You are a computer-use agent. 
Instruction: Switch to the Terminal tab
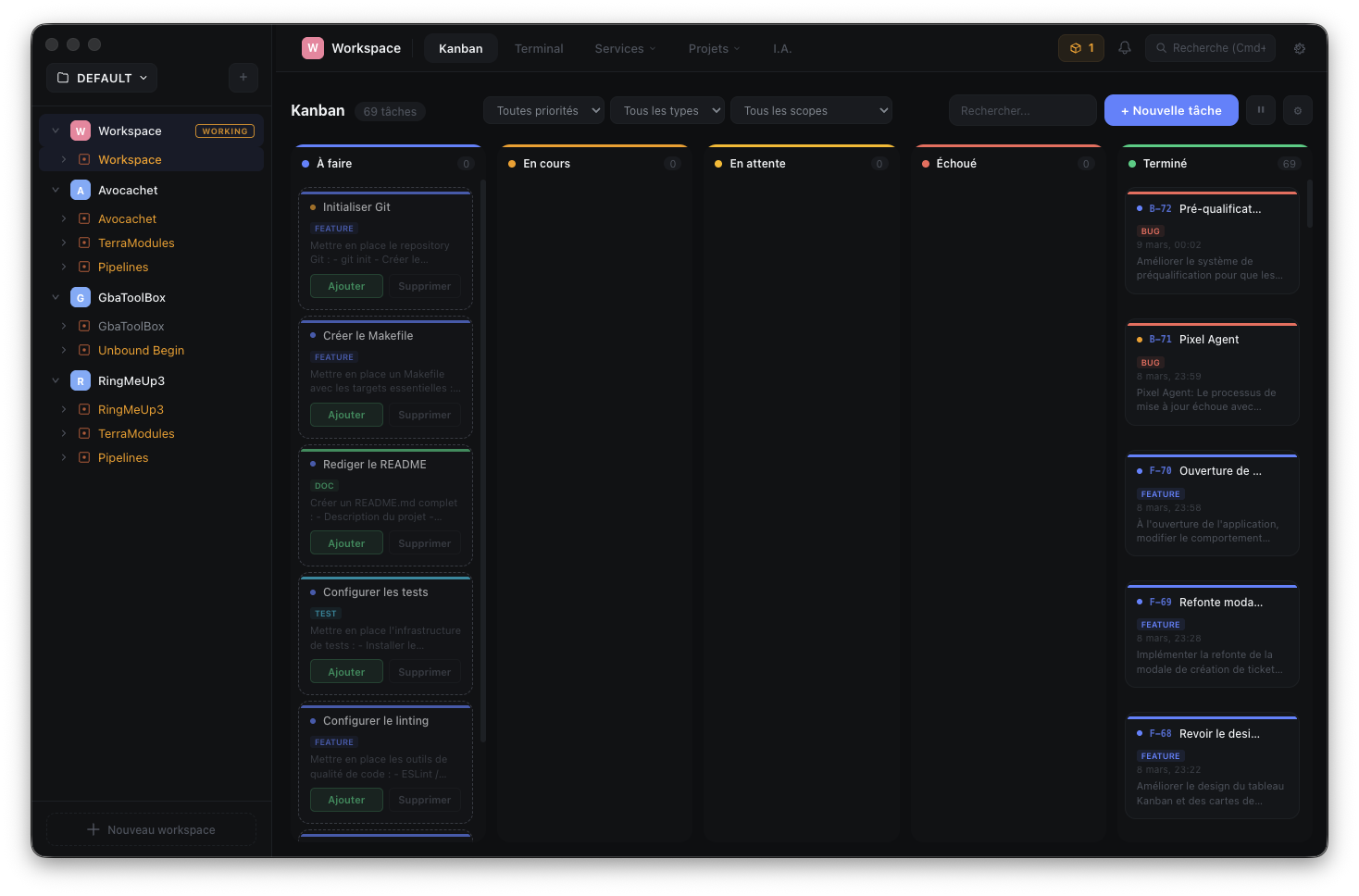coord(539,48)
